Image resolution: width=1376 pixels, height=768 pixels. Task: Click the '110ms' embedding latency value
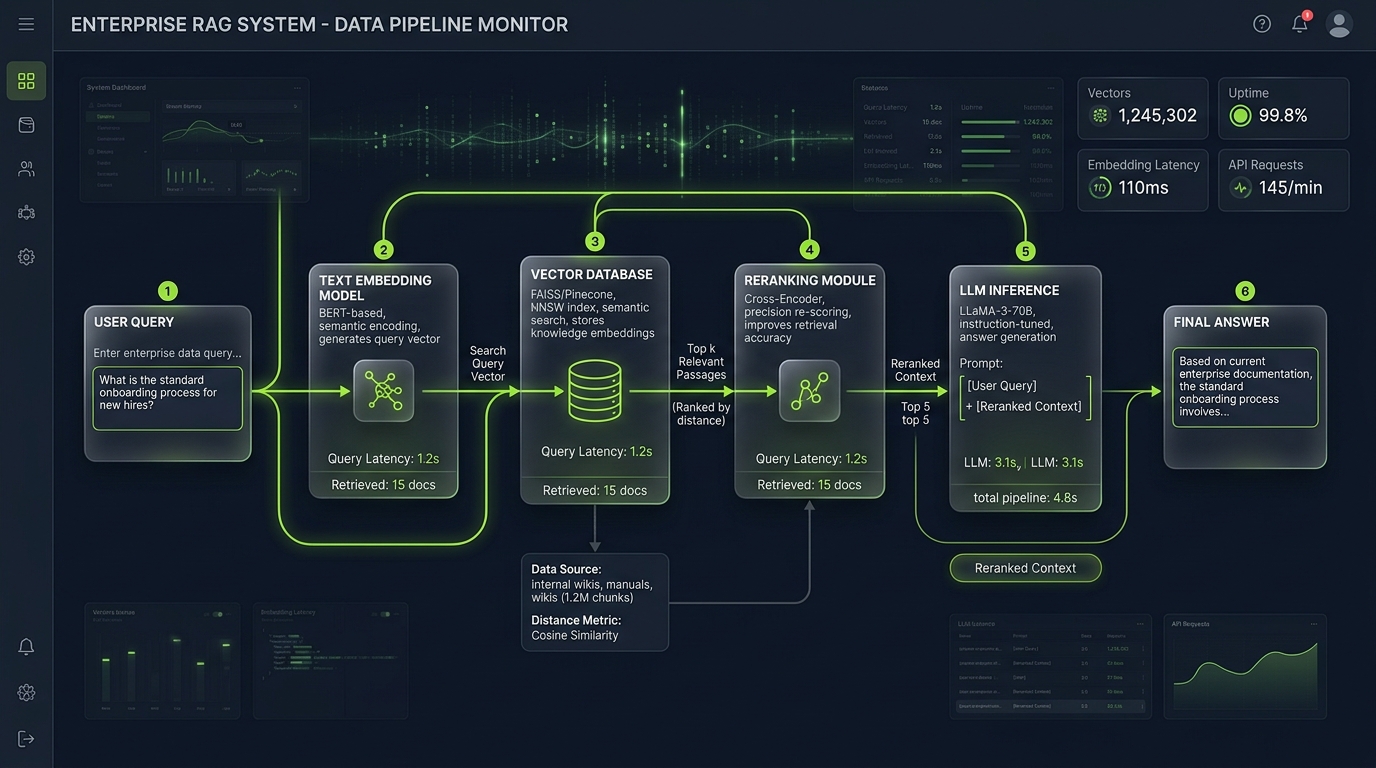coord(1143,187)
